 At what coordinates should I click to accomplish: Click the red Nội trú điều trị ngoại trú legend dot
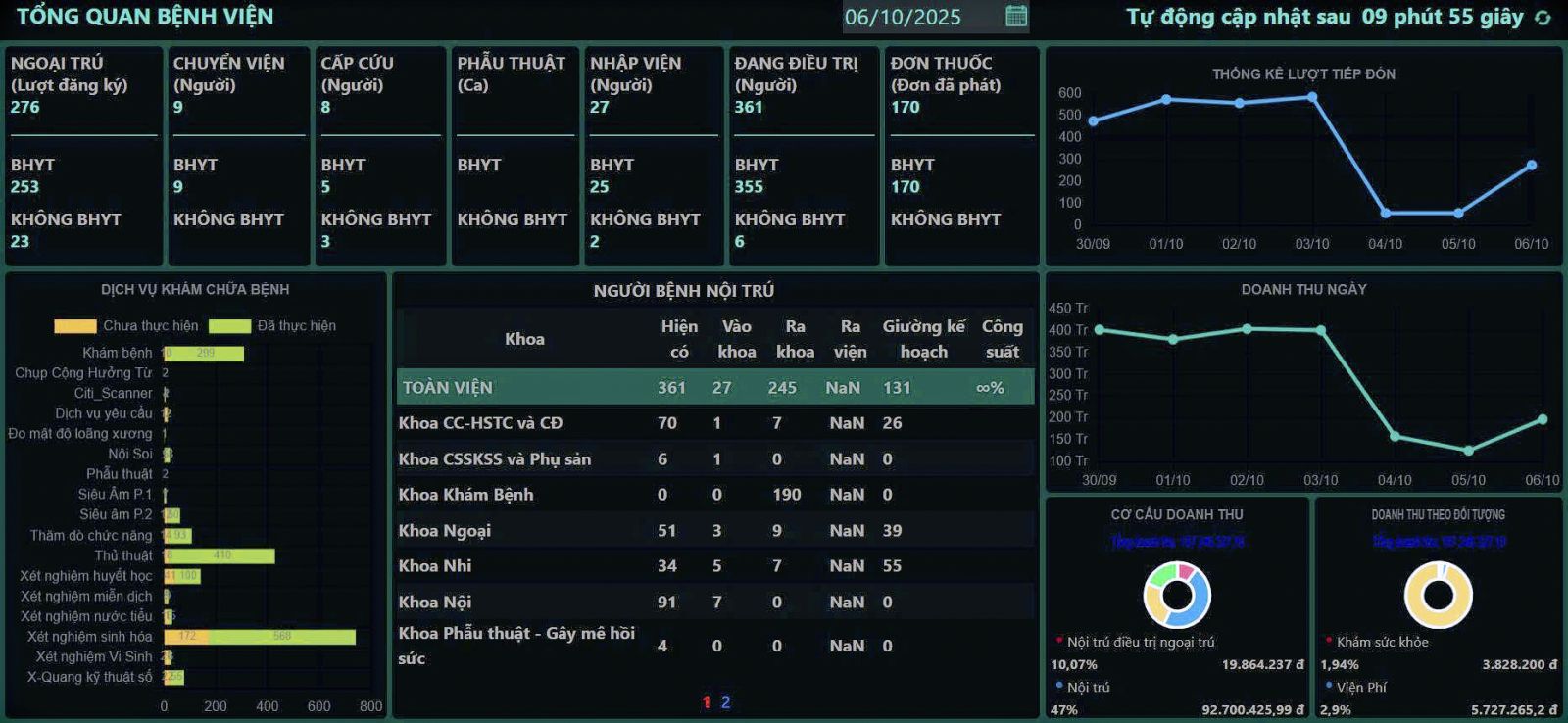point(1059,641)
